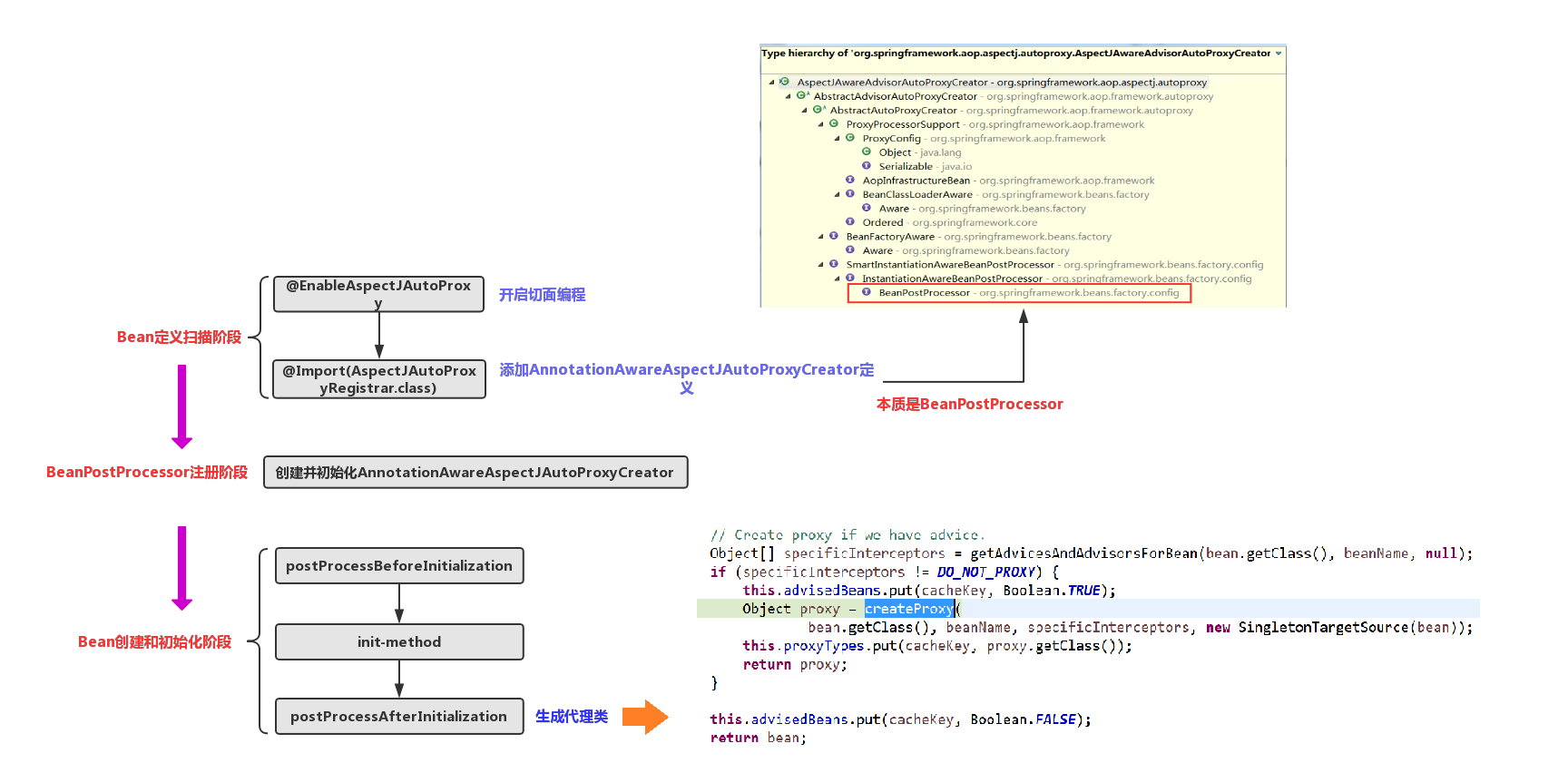Image resolution: width=1568 pixels, height=763 pixels.
Task: Collapse the AbstractAdvisorAutoProxyCreator node
Action: [789, 96]
